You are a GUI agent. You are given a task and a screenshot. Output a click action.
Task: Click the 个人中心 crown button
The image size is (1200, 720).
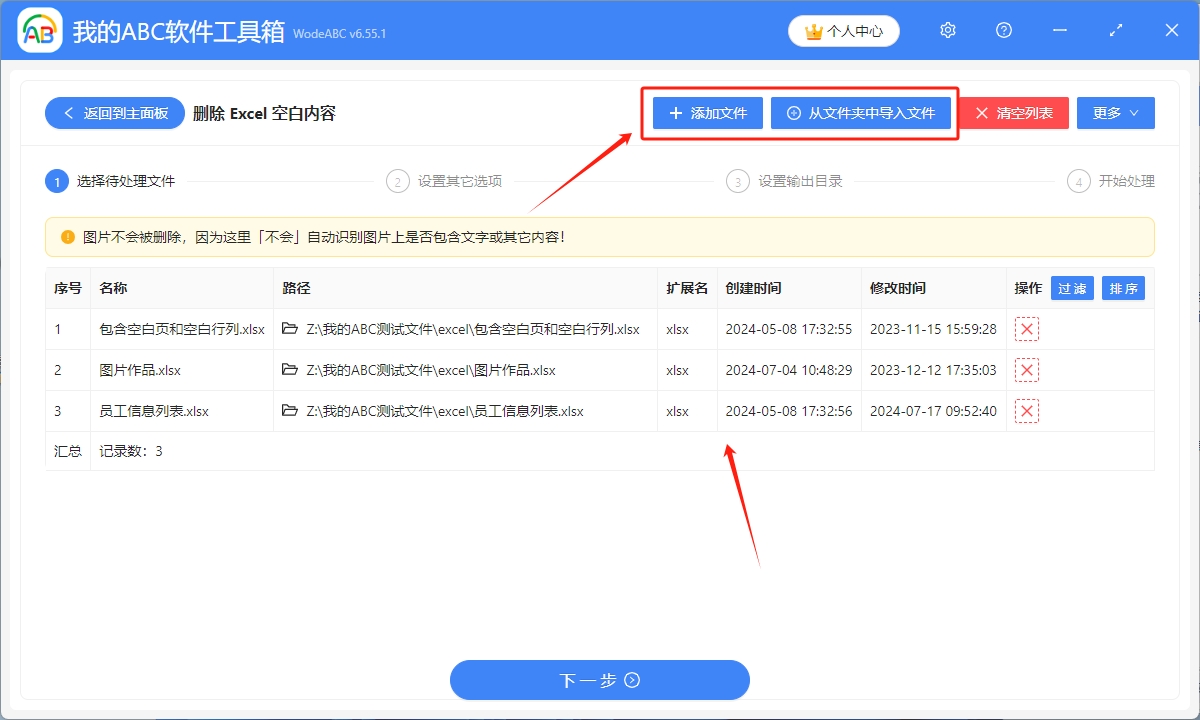click(843, 31)
